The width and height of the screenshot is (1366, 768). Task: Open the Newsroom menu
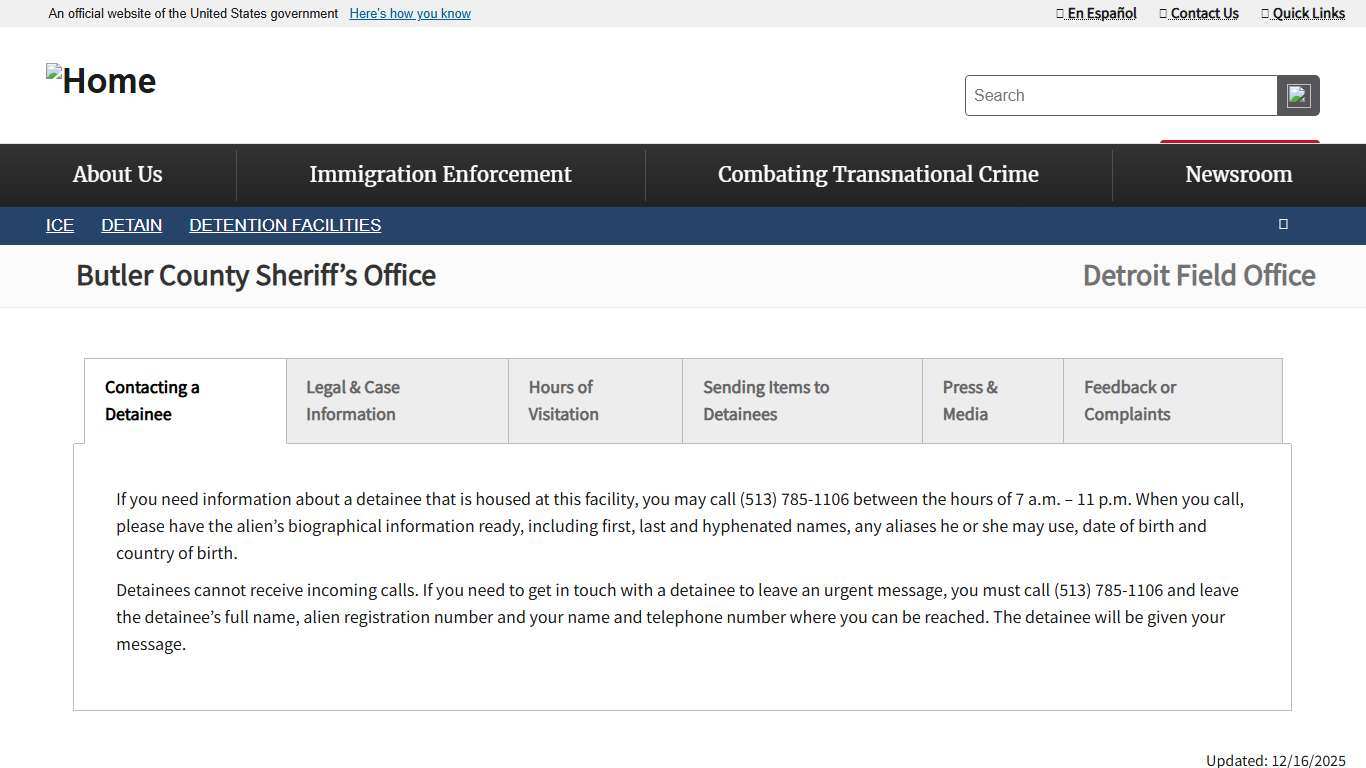pyautogui.click(x=1238, y=174)
